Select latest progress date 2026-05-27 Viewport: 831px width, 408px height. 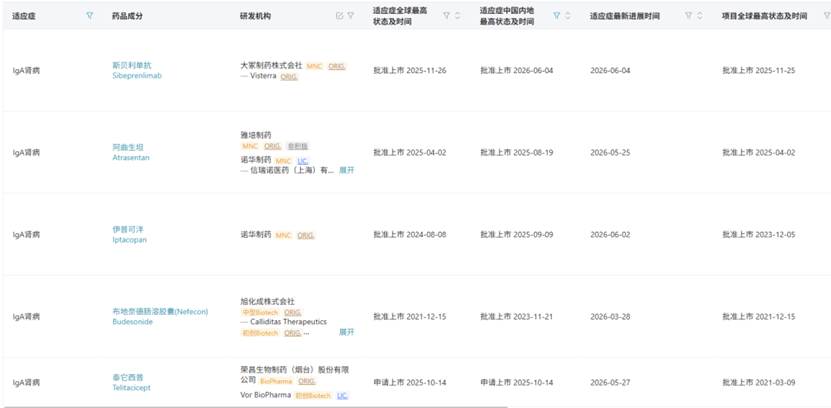pos(611,383)
